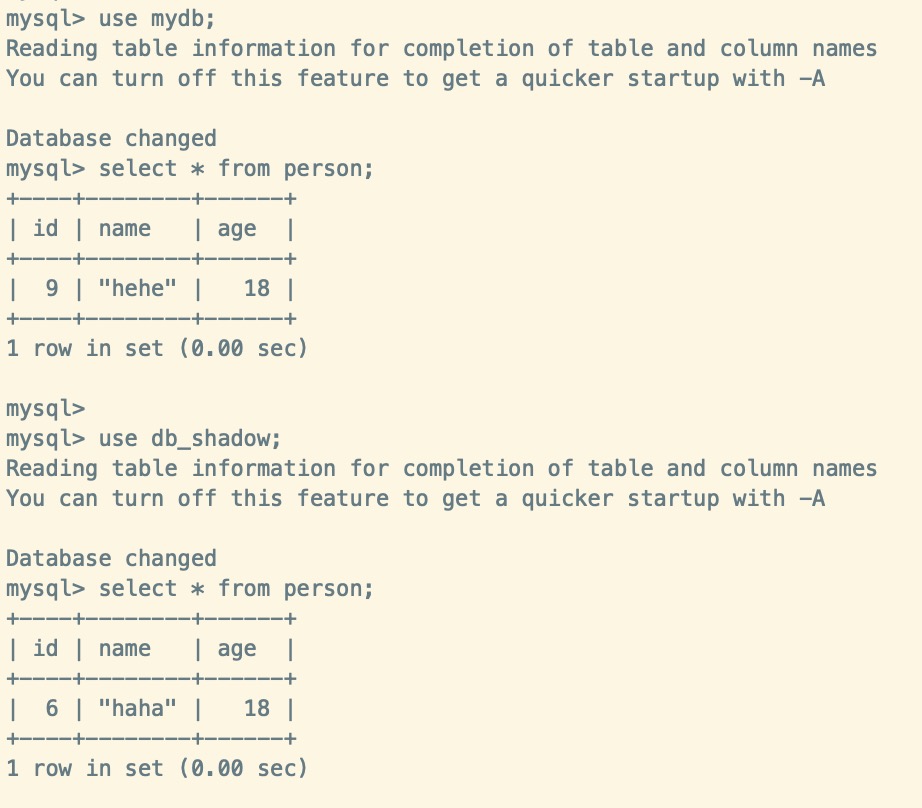Click the age header in the db_shadow result table
Screen dimensions: 922x808
pyautogui.click(x=237, y=649)
